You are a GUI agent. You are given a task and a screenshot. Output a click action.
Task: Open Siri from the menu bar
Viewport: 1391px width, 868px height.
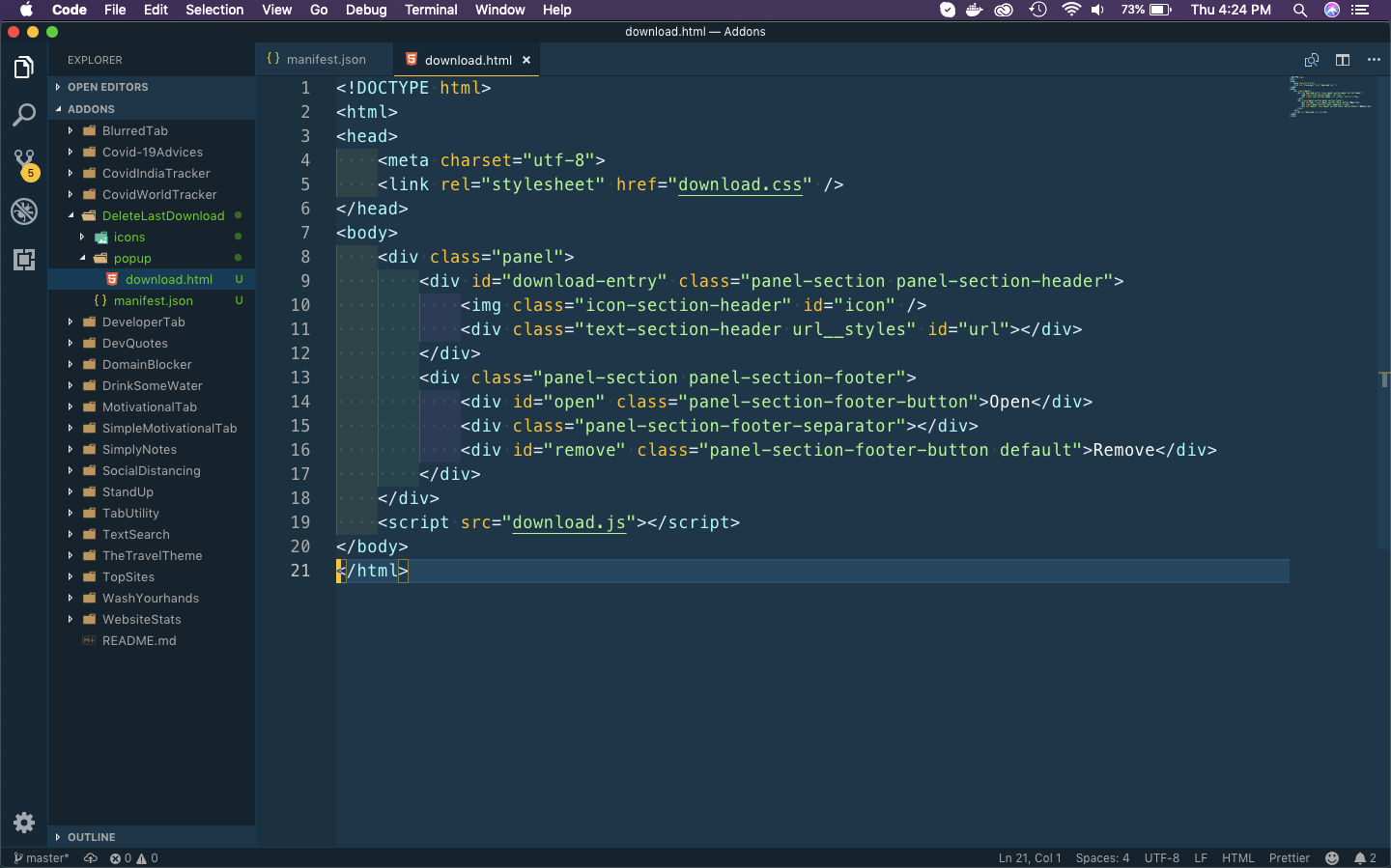(x=1332, y=10)
